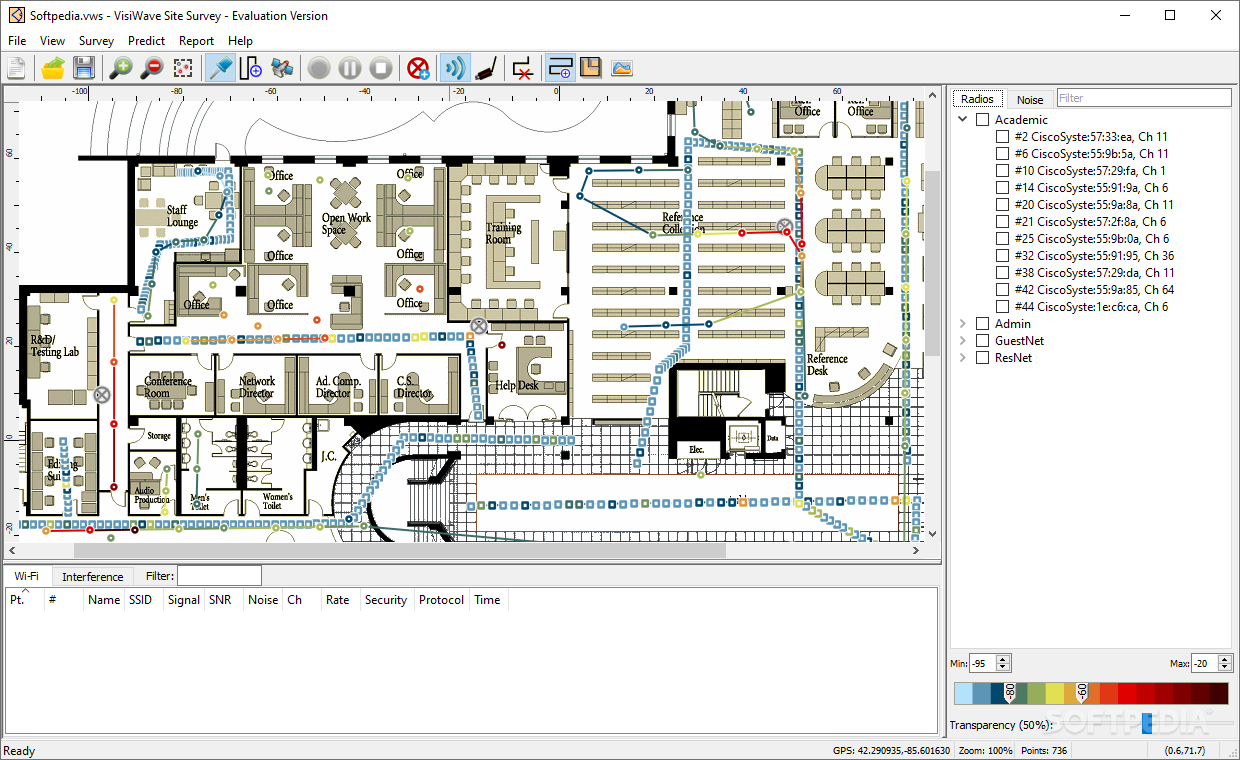Save the survey with the floppy disk icon

tap(84, 68)
